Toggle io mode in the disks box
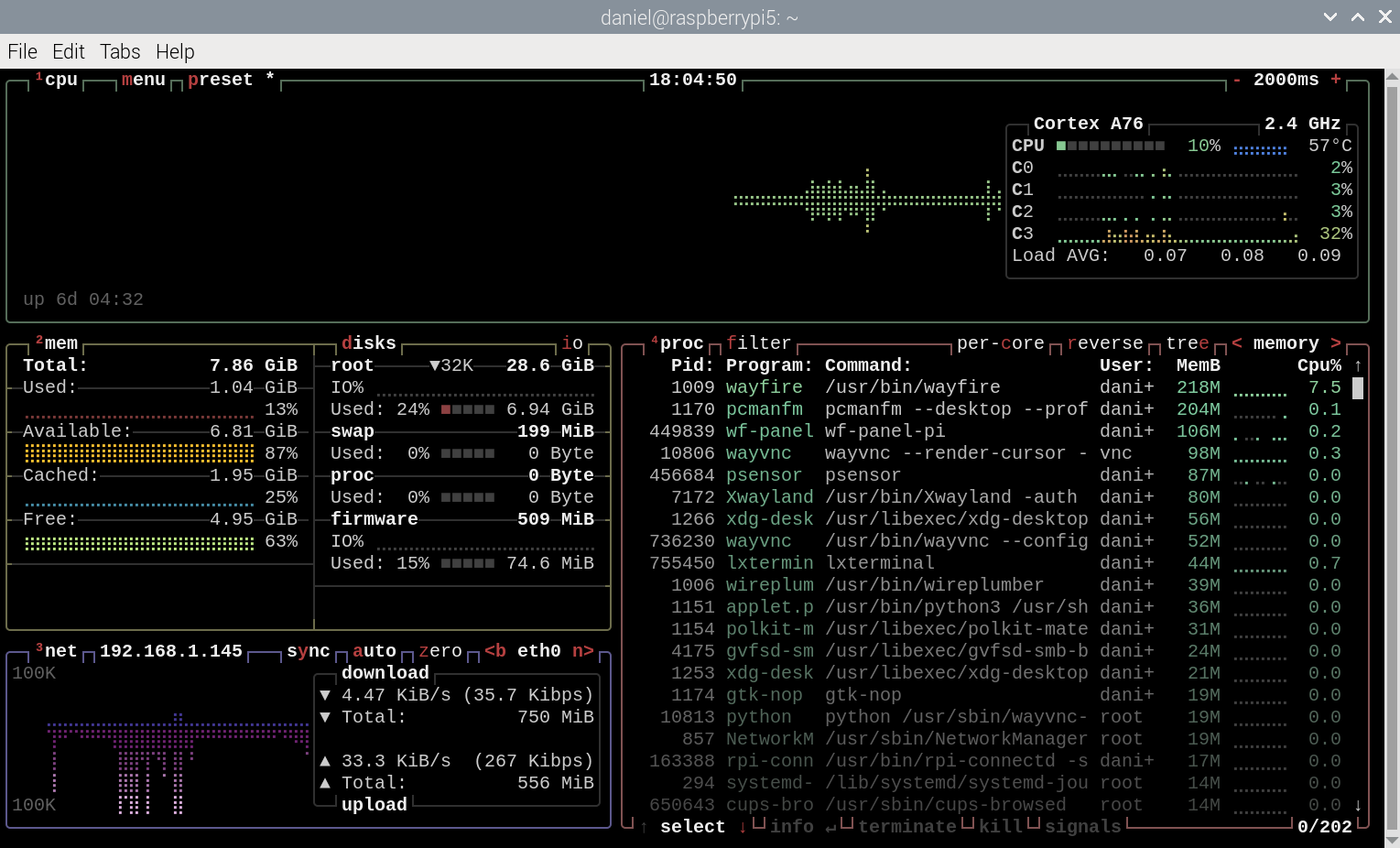The height and width of the screenshot is (848, 1400). (x=572, y=343)
